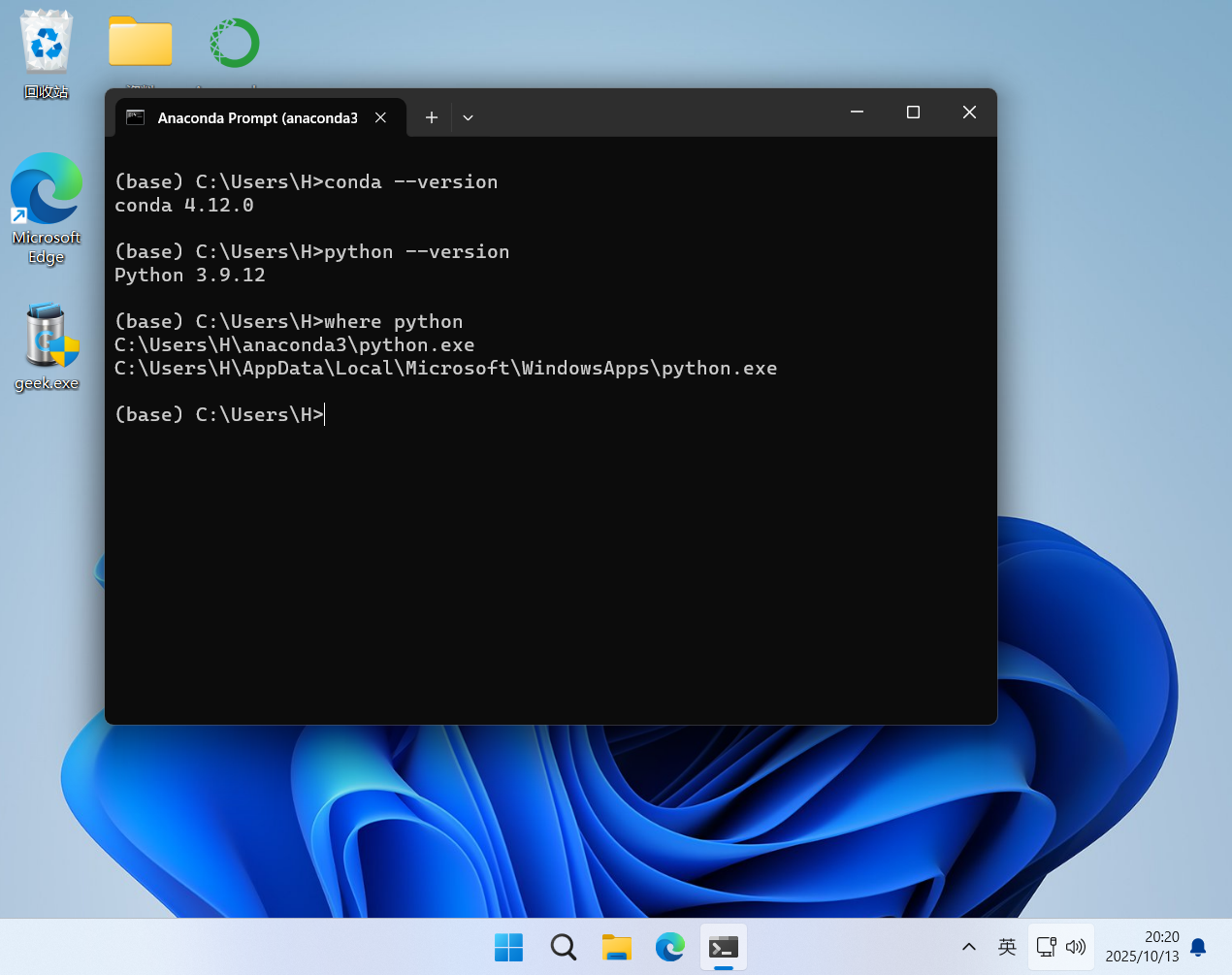Expand the terminal profile dropdown menu

468,117
